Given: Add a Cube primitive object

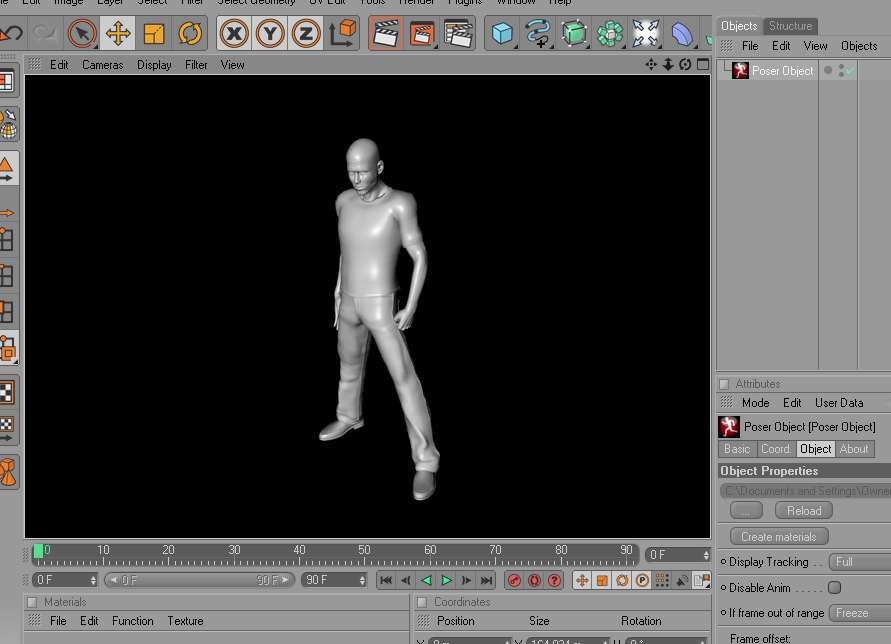Looking at the screenshot, I should pyautogui.click(x=501, y=34).
